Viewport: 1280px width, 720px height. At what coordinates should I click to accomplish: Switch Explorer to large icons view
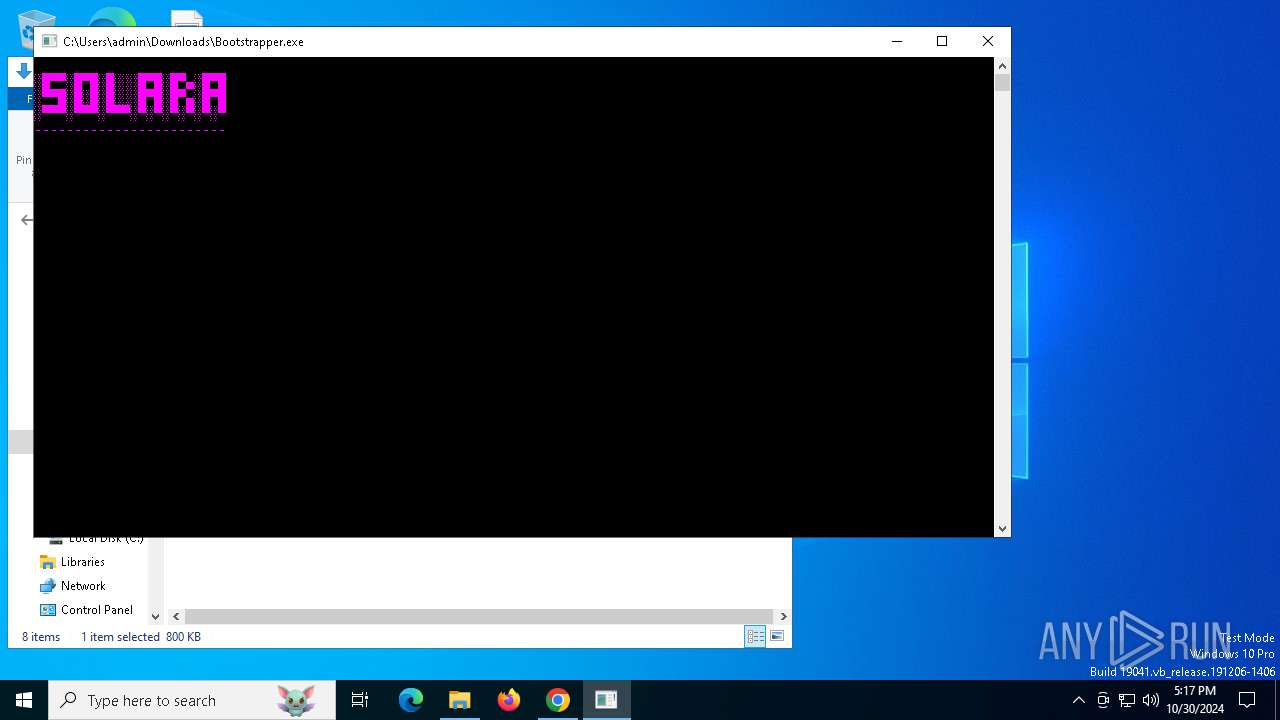tap(777, 636)
